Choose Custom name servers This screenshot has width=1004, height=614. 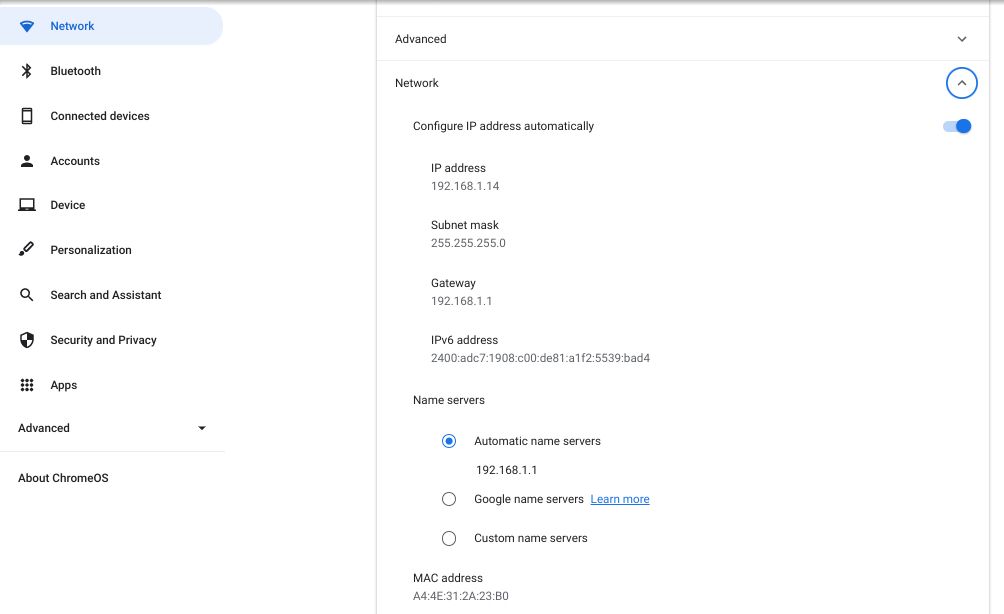[x=449, y=538]
